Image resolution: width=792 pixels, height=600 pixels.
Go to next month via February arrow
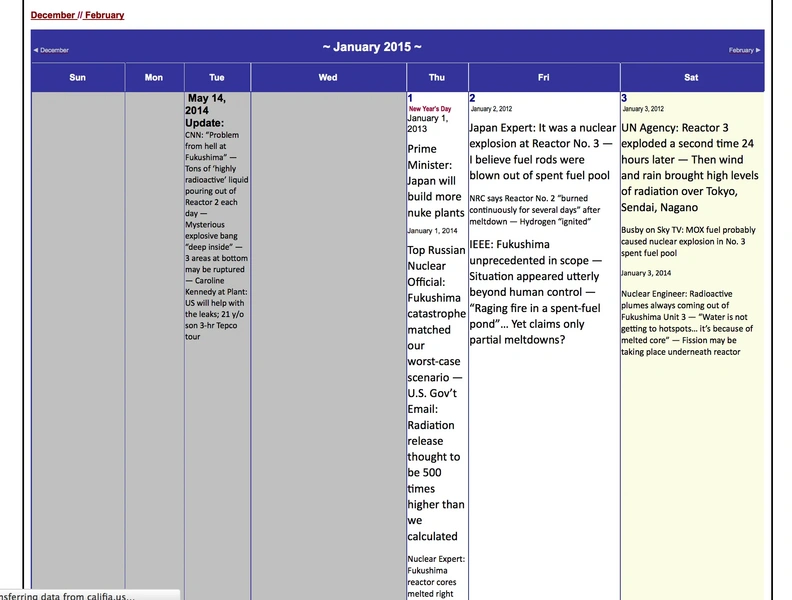coord(745,50)
